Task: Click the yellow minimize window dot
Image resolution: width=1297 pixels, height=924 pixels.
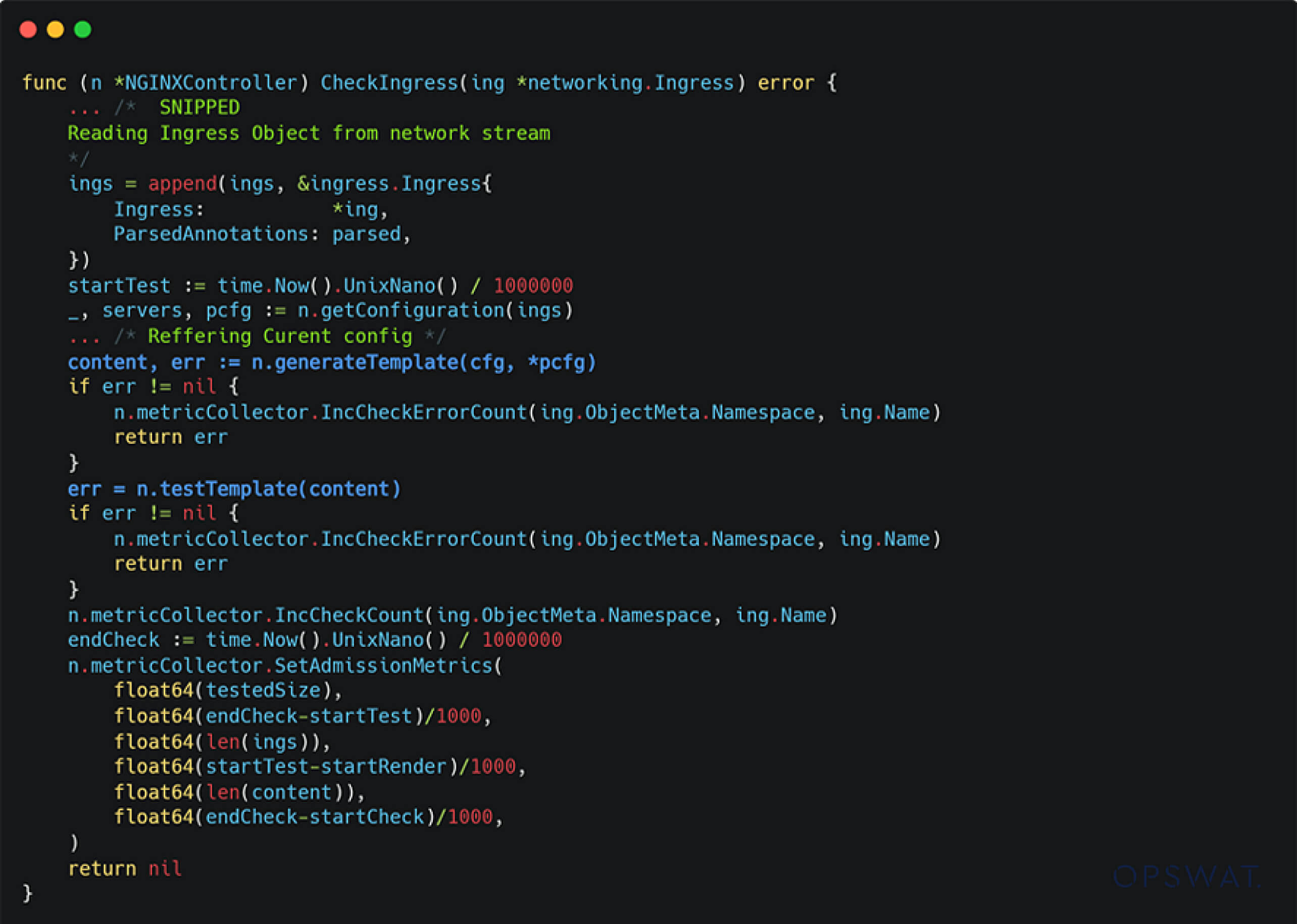Action: [55, 30]
